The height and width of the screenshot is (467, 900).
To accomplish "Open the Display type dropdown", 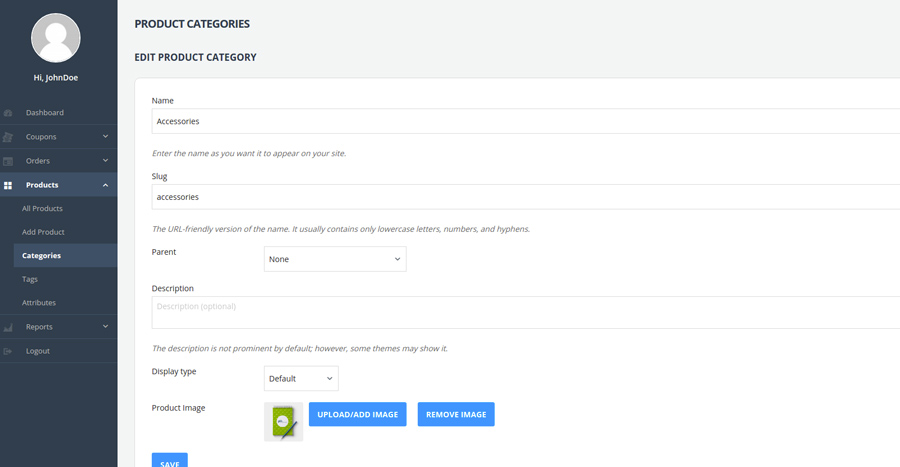I will [x=301, y=379].
